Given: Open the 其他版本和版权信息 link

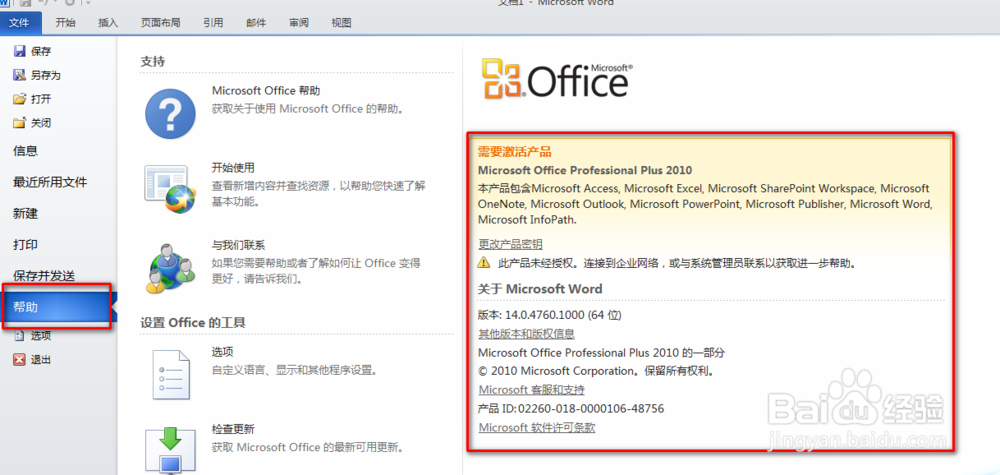Looking at the screenshot, I should coord(526,333).
